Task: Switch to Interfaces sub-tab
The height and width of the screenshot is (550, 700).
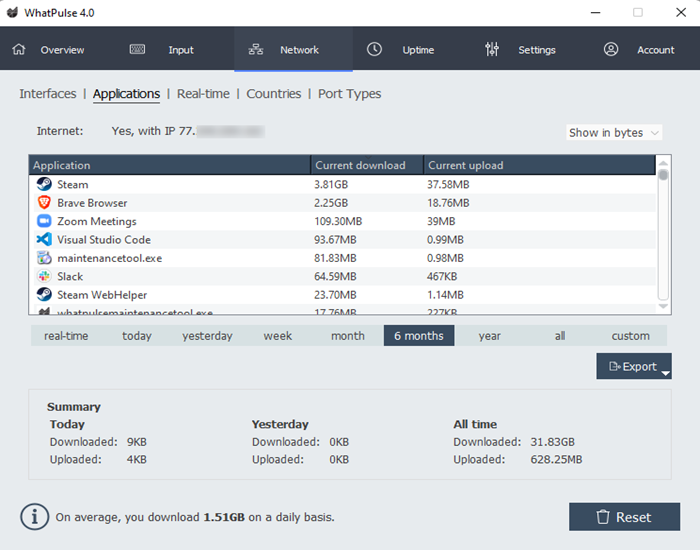Action: [x=48, y=94]
